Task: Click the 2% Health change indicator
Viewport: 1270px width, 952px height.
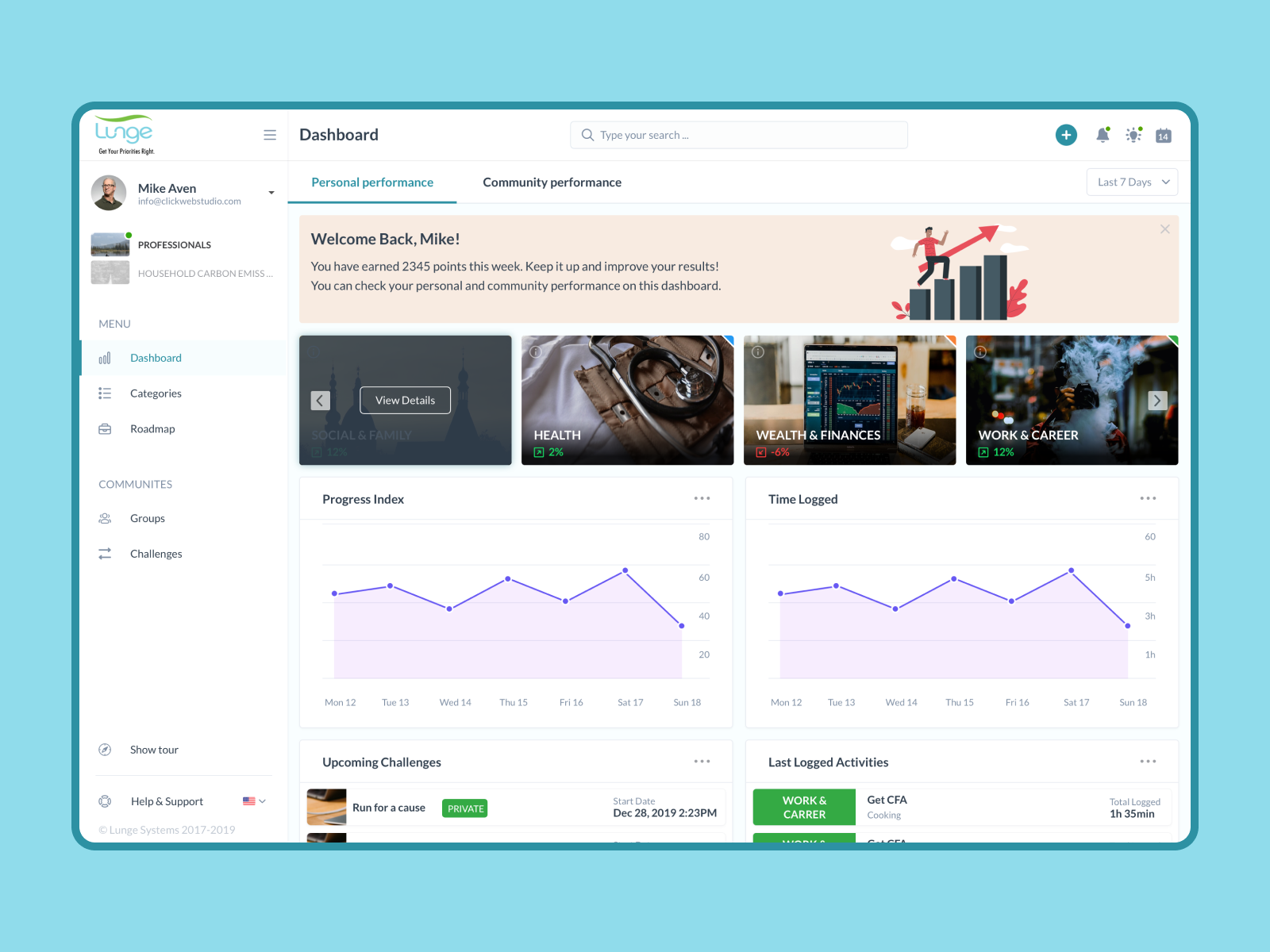Action: [548, 452]
